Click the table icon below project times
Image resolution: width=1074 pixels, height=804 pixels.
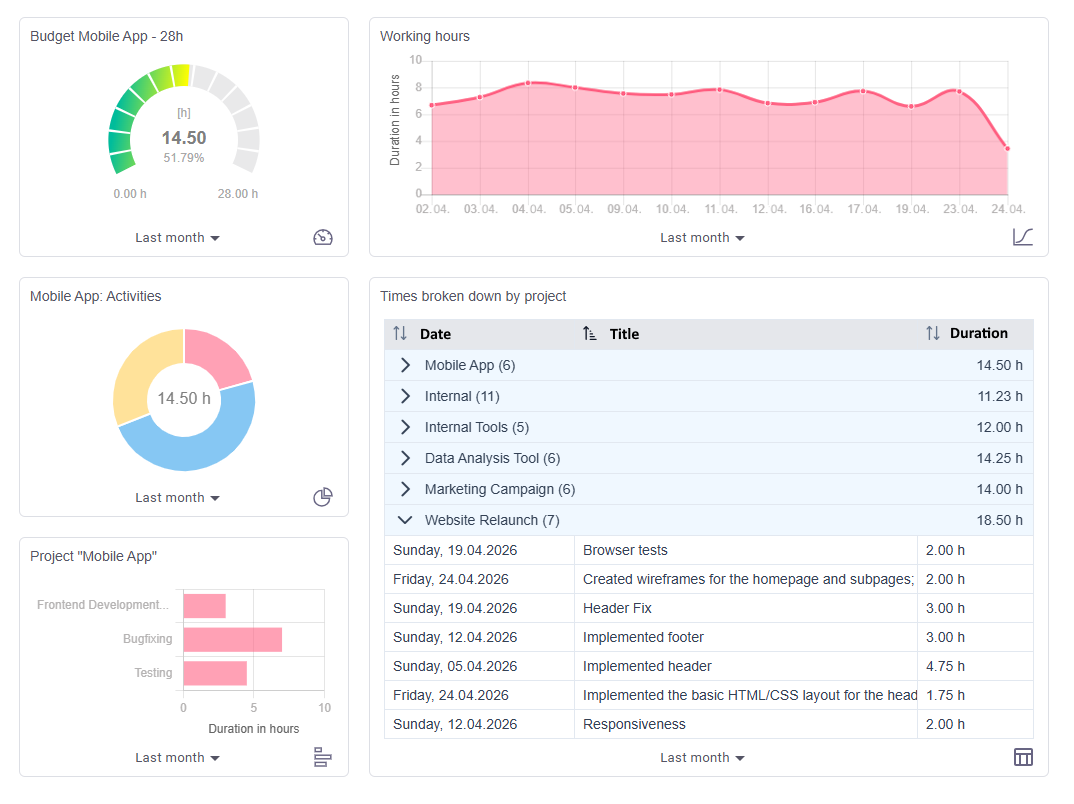pyautogui.click(x=1023, y=757)
